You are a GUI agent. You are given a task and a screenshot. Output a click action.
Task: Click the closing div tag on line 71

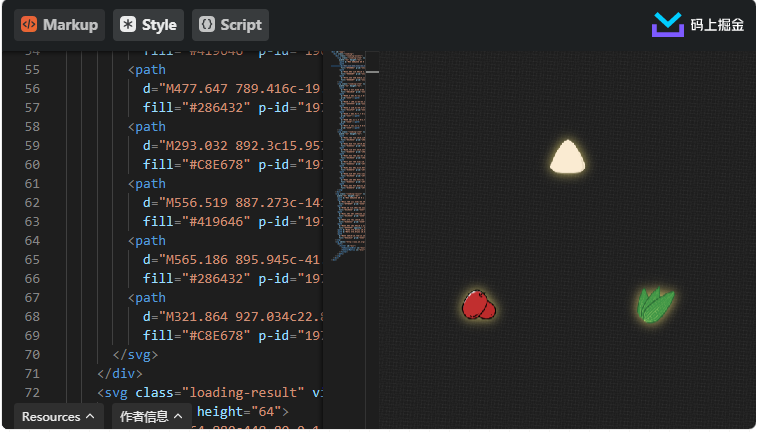(120, 374)
